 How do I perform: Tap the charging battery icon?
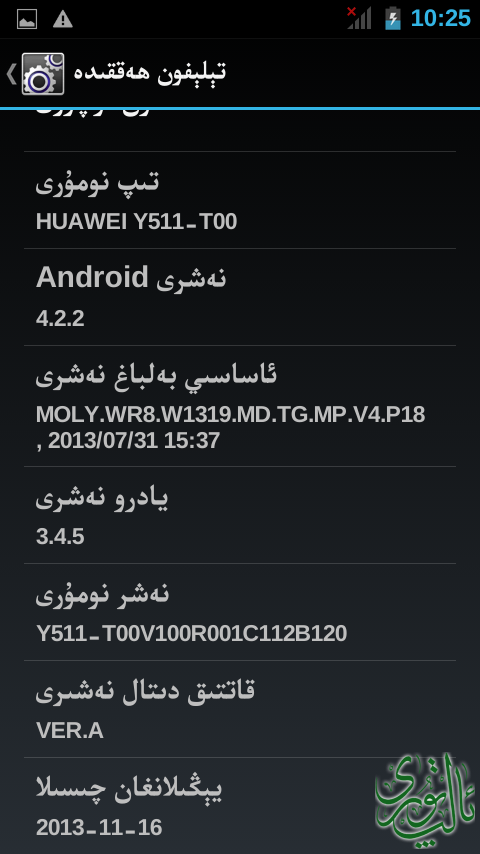click(x=393, y=18)
